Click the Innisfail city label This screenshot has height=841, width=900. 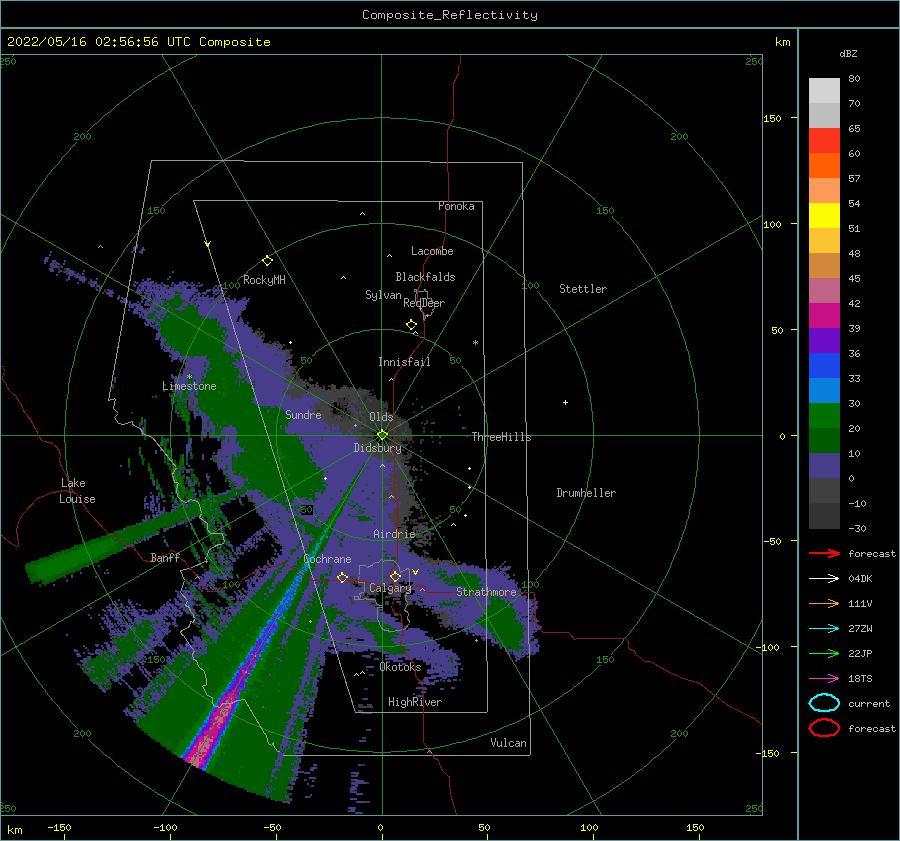404,362
